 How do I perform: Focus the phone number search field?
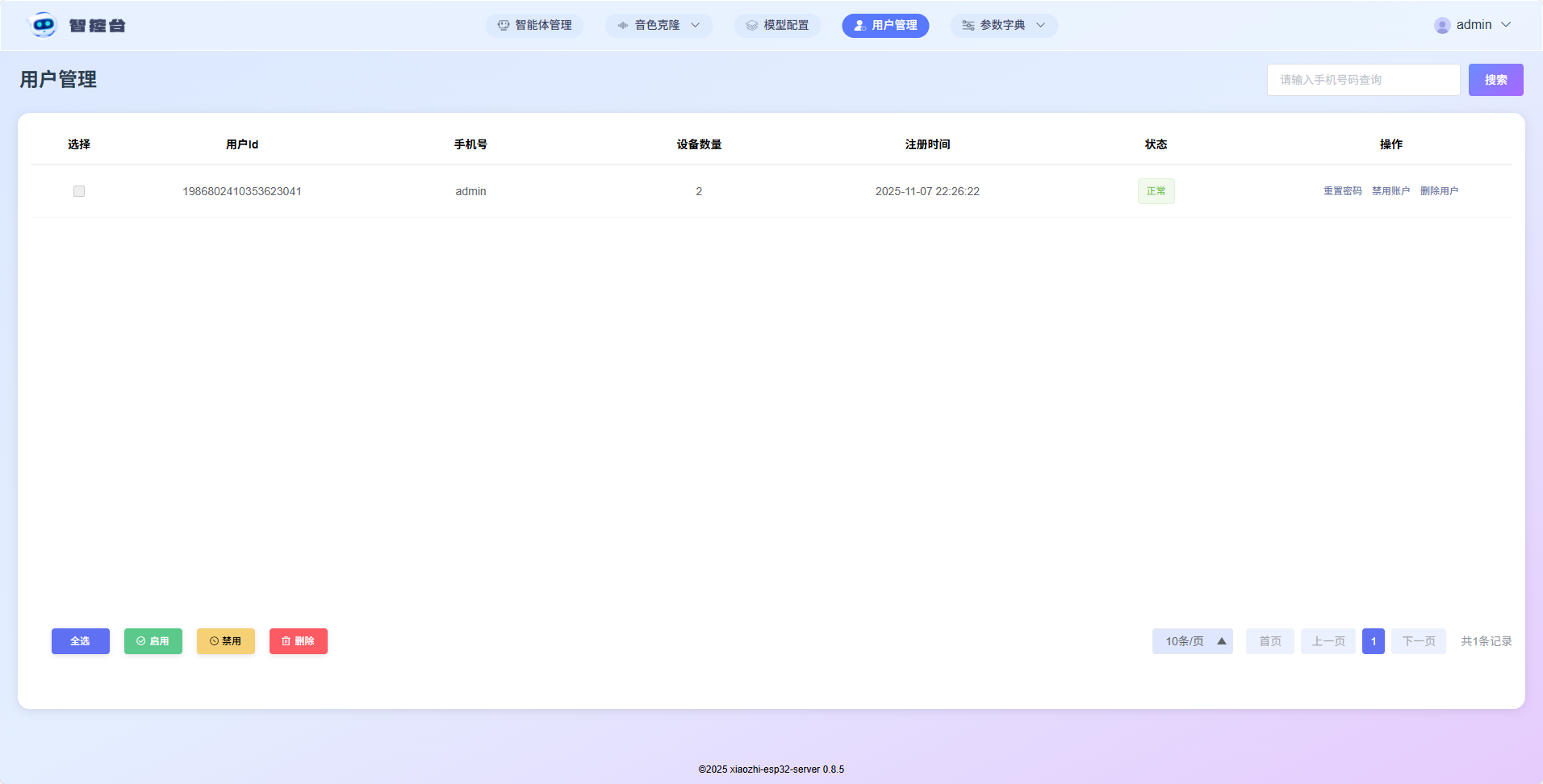(1363, 80)
